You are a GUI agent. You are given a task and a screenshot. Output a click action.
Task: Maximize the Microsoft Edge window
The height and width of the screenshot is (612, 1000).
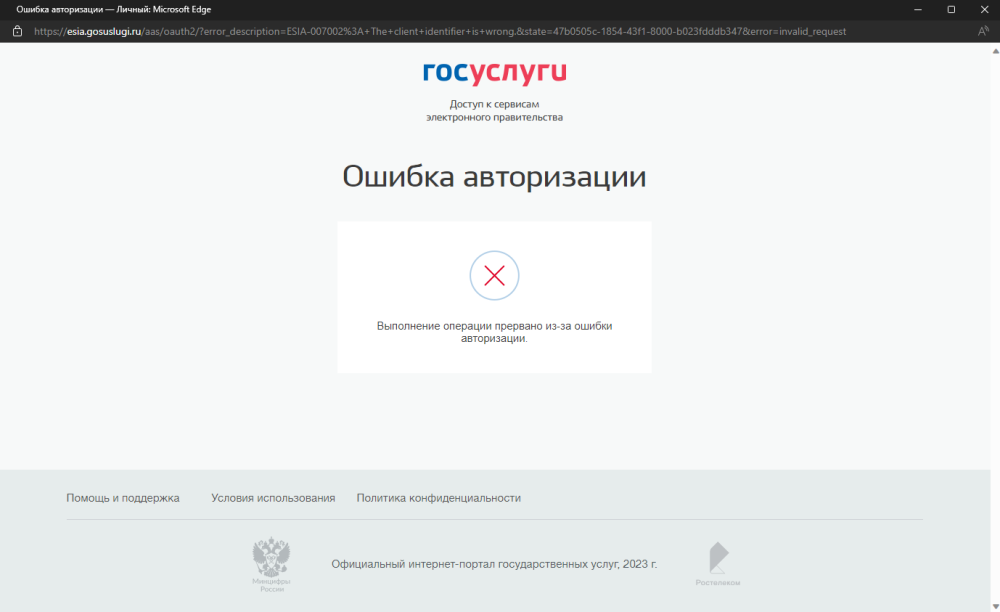tap(951, 9)
